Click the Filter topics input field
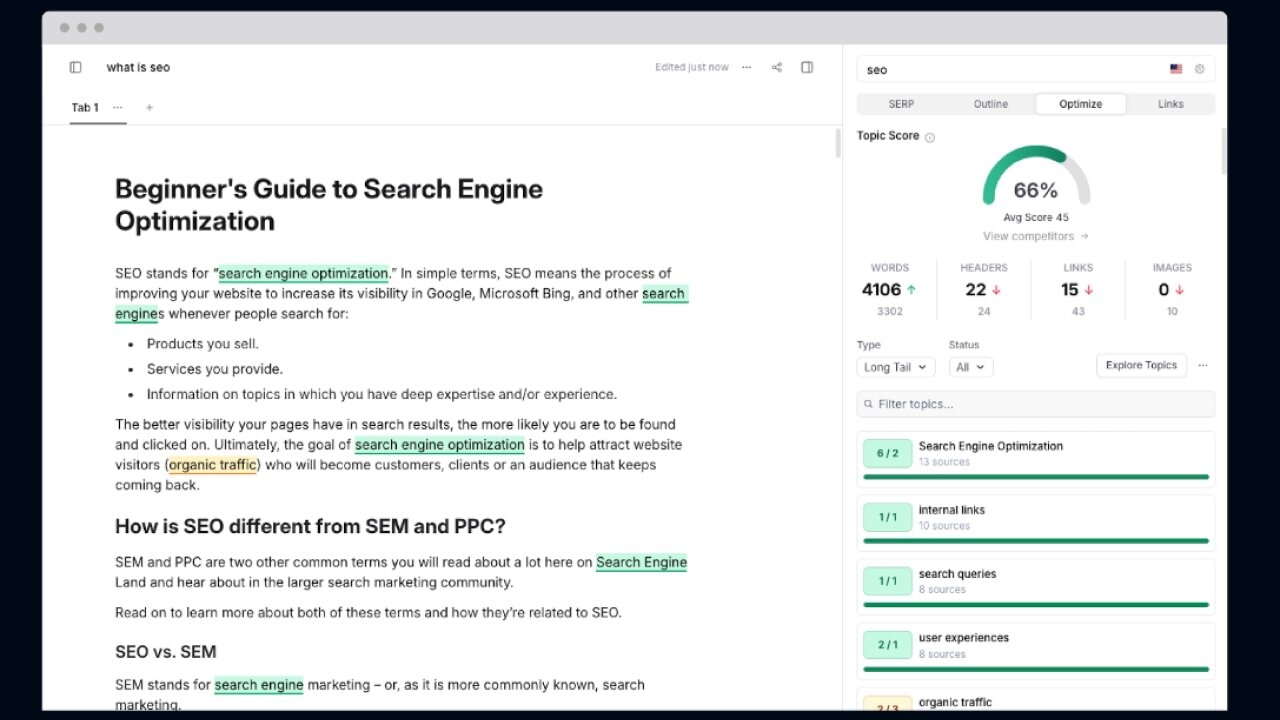Viewport: 1280px width, 720px height. [x=1036, y=404]
